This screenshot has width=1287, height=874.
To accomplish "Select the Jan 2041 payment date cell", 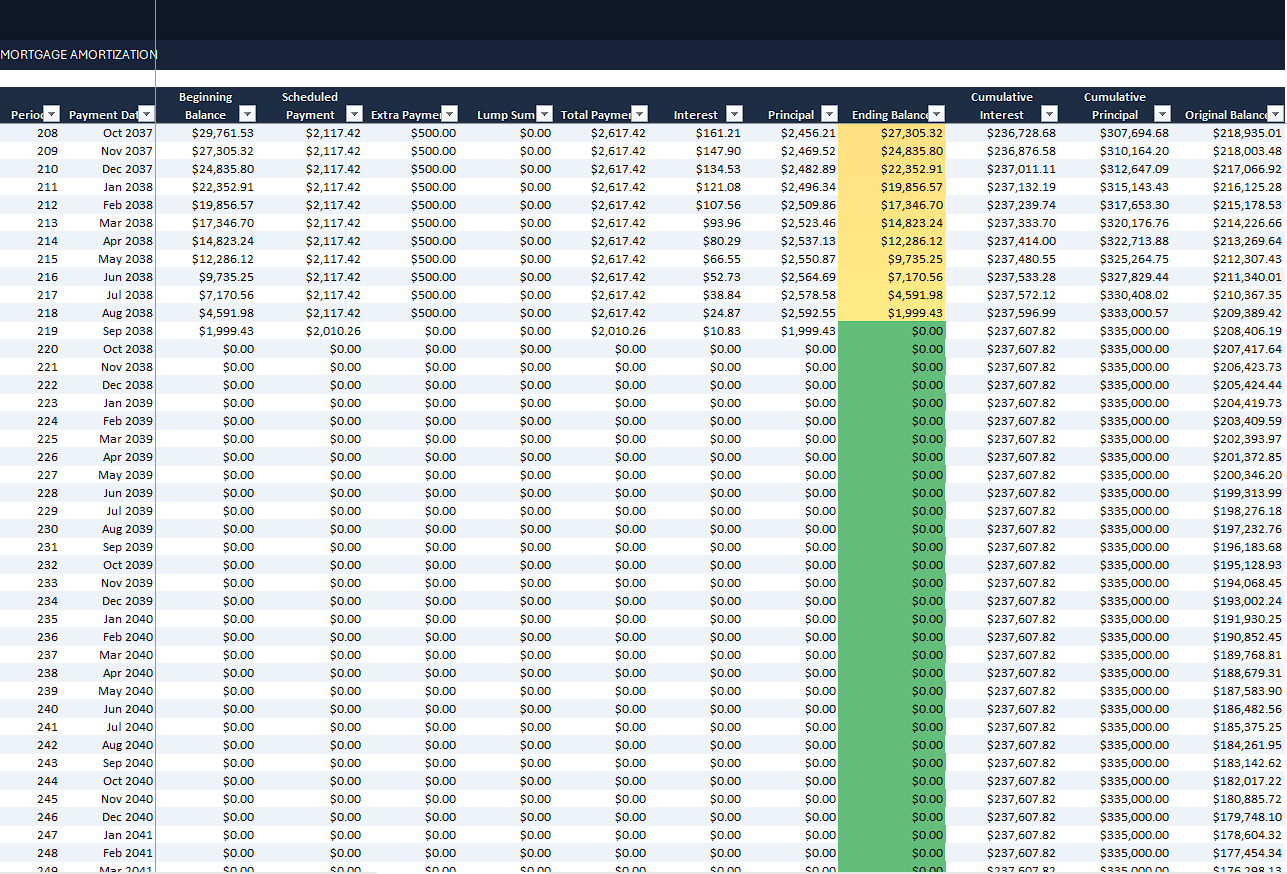I will pos(128,835).
